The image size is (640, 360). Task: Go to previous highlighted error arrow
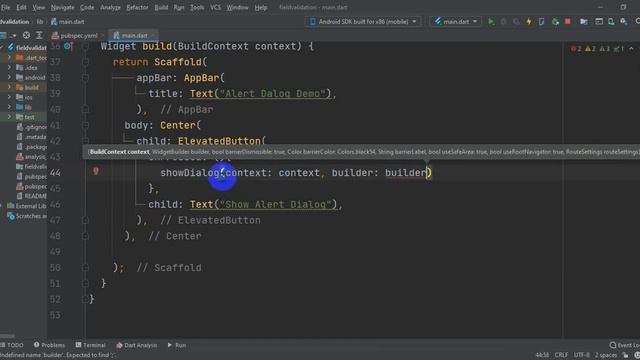[631, 49]
